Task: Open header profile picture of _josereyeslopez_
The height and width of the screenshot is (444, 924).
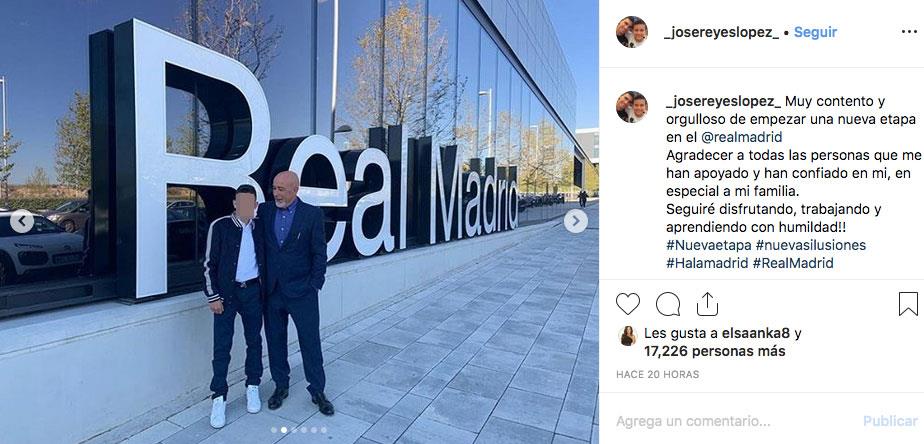Action: tap(632, 32)
